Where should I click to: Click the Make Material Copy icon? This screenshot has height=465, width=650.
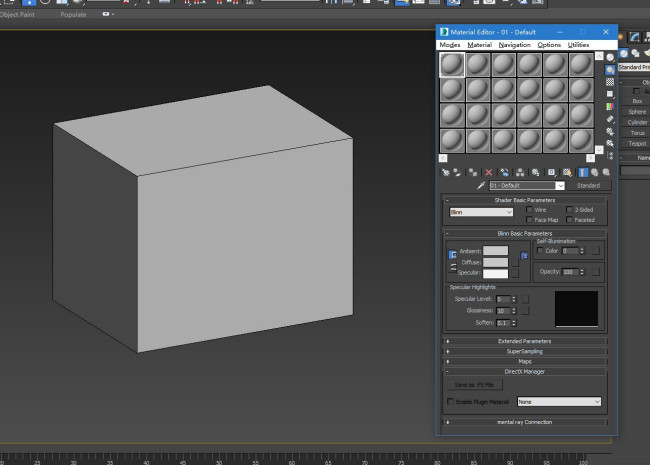point(504,172)
